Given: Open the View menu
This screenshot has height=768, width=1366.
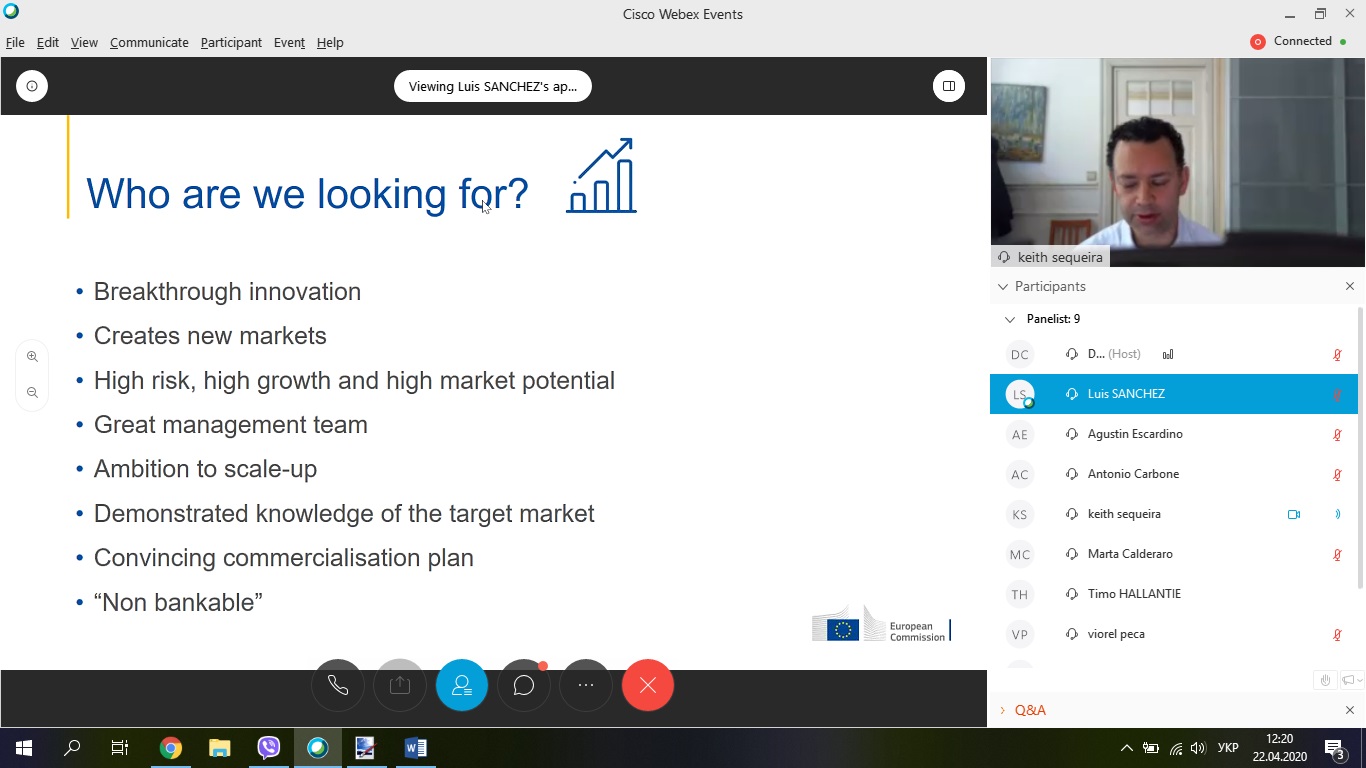Looking at the screenshot, I should (84, 42).
